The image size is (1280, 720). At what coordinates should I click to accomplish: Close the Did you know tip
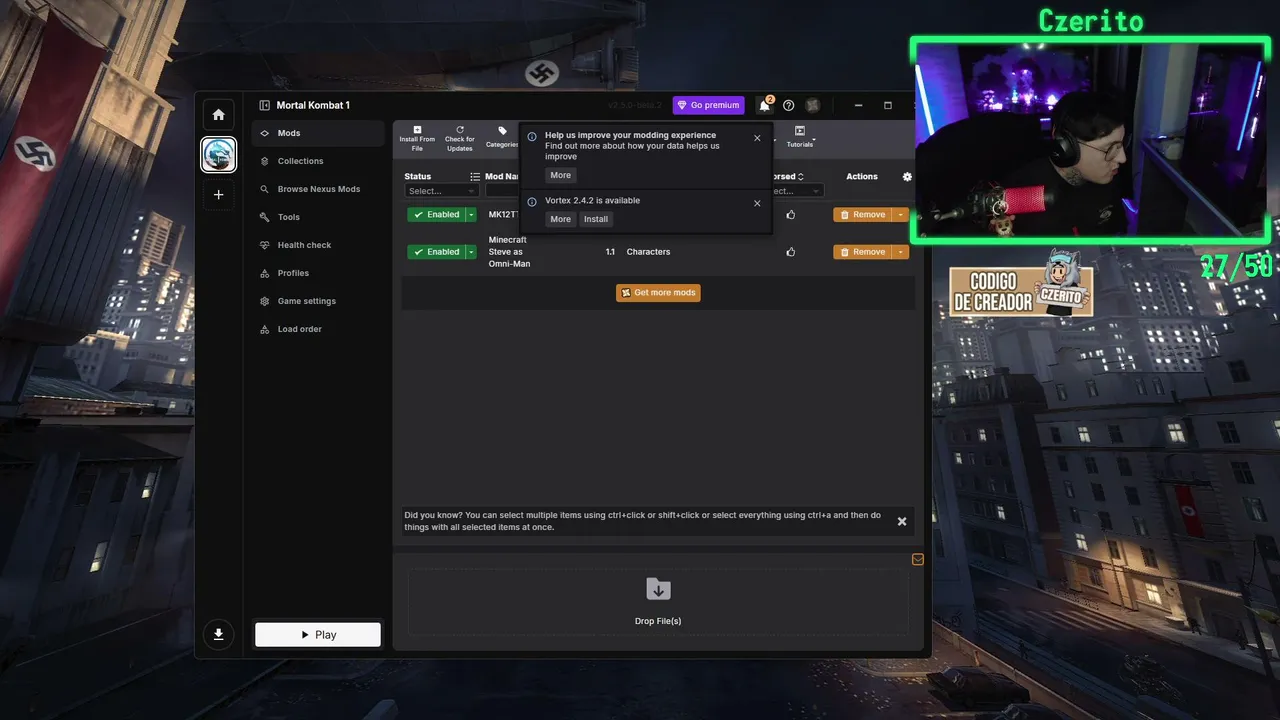(902, 521)
